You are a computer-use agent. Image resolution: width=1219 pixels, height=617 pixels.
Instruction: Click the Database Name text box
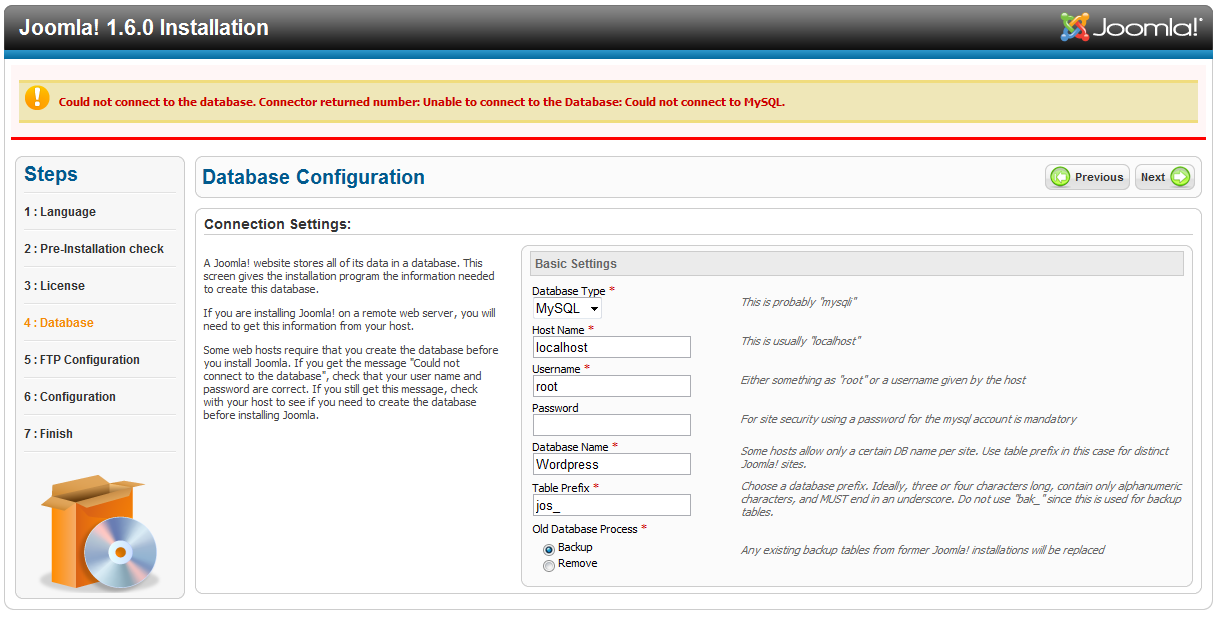(611, 464)
